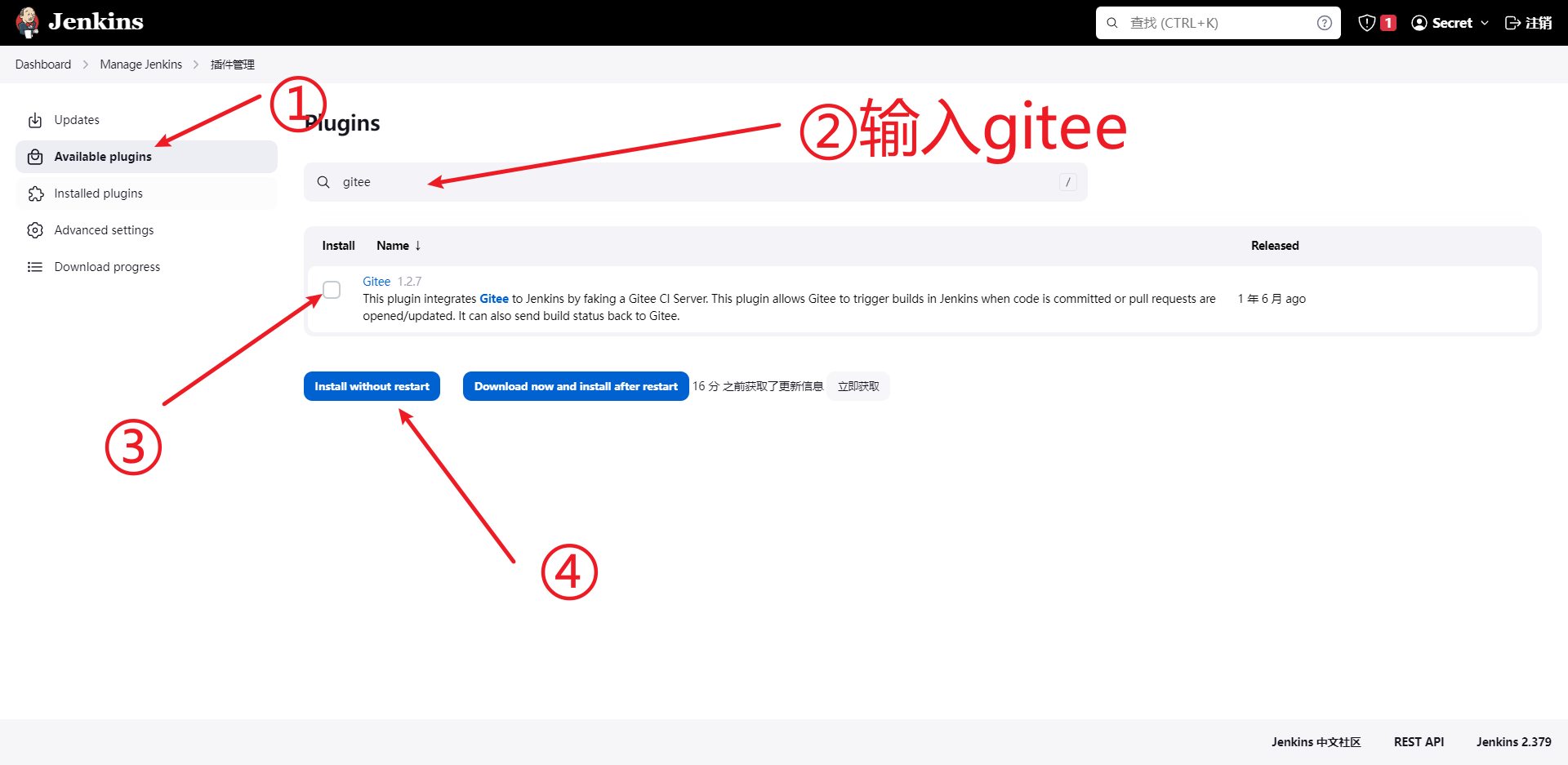The width and height of the screenshot is (1568, 765).
Task: Click the search magnifier icon in header
Action: click(x=1112, y=23)
